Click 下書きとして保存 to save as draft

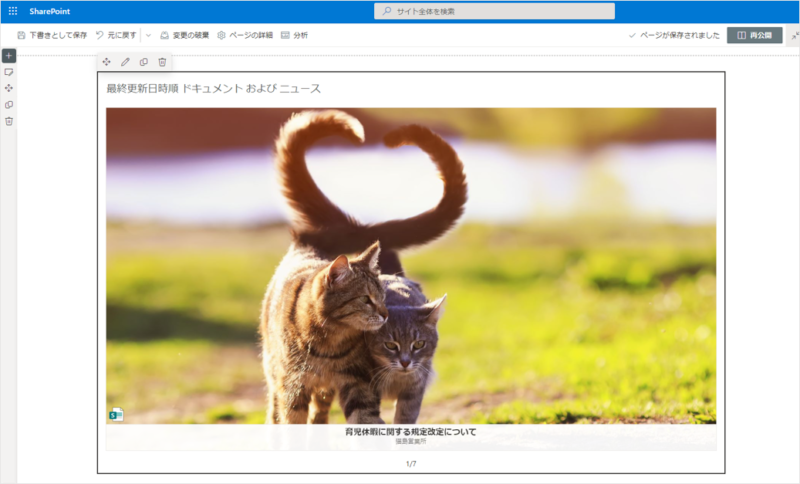(x=52, y=35)
